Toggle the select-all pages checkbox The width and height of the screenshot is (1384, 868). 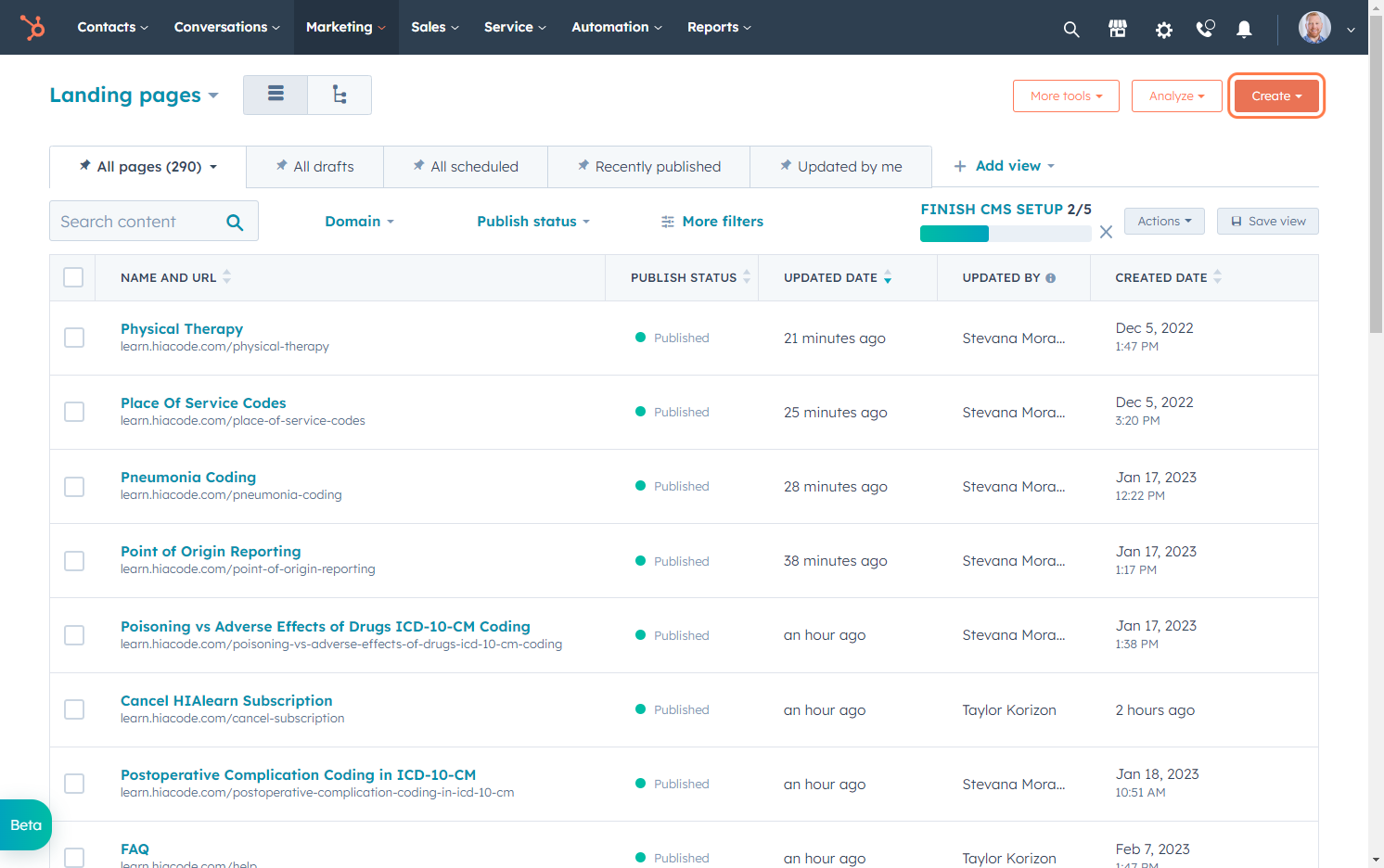pos(73,277)
